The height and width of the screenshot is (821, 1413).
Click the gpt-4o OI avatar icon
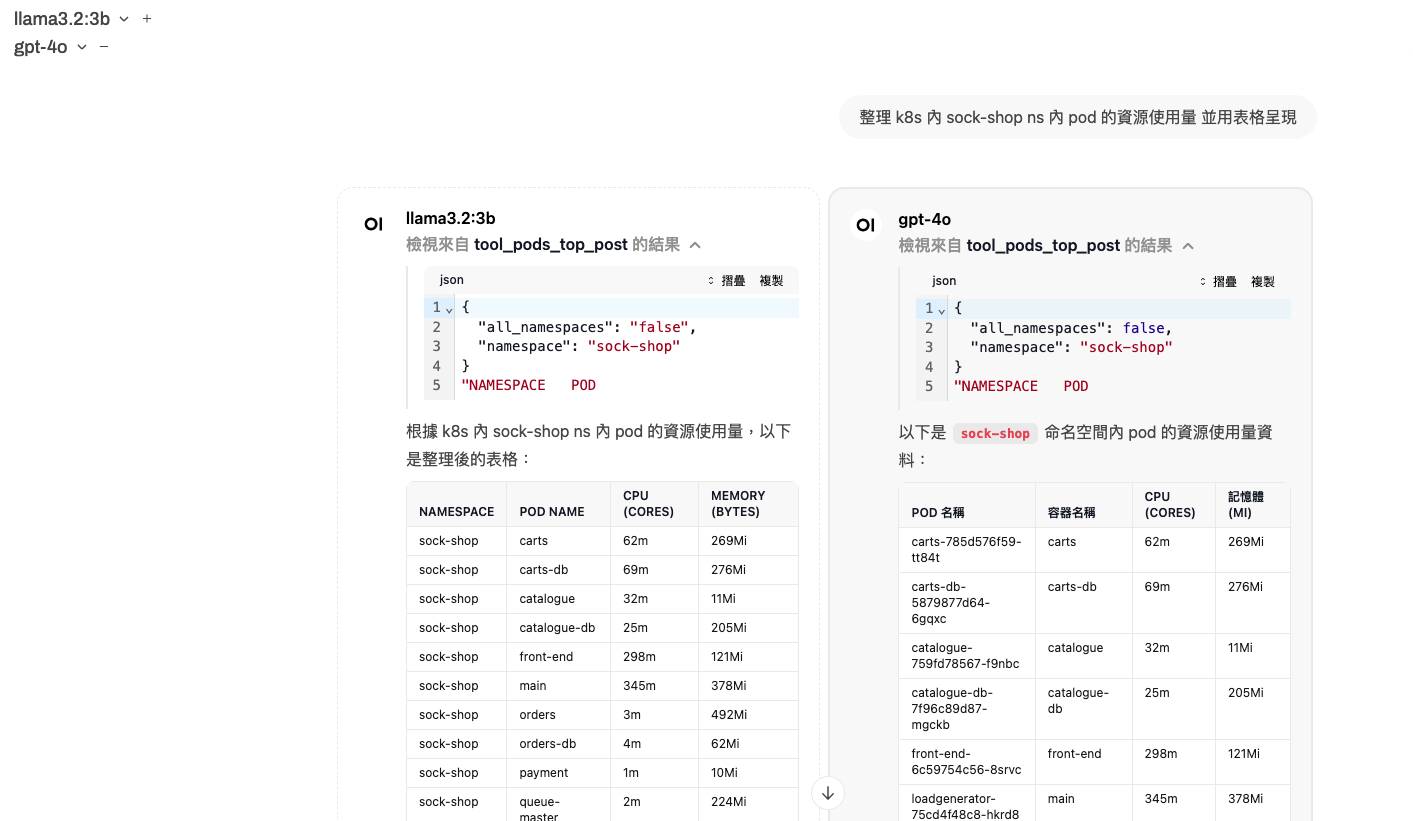click(x=866, y=225)
